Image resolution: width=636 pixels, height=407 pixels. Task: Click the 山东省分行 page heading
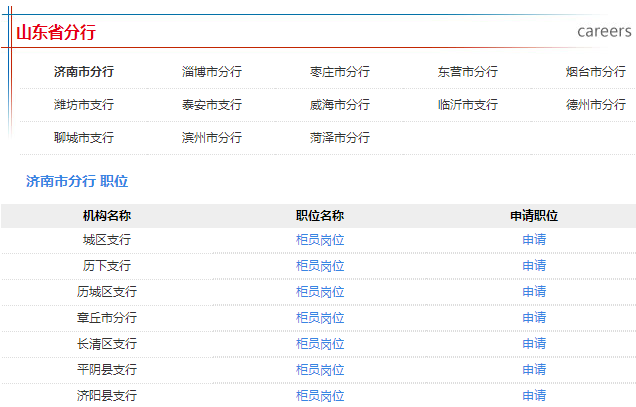pos(56,32)
